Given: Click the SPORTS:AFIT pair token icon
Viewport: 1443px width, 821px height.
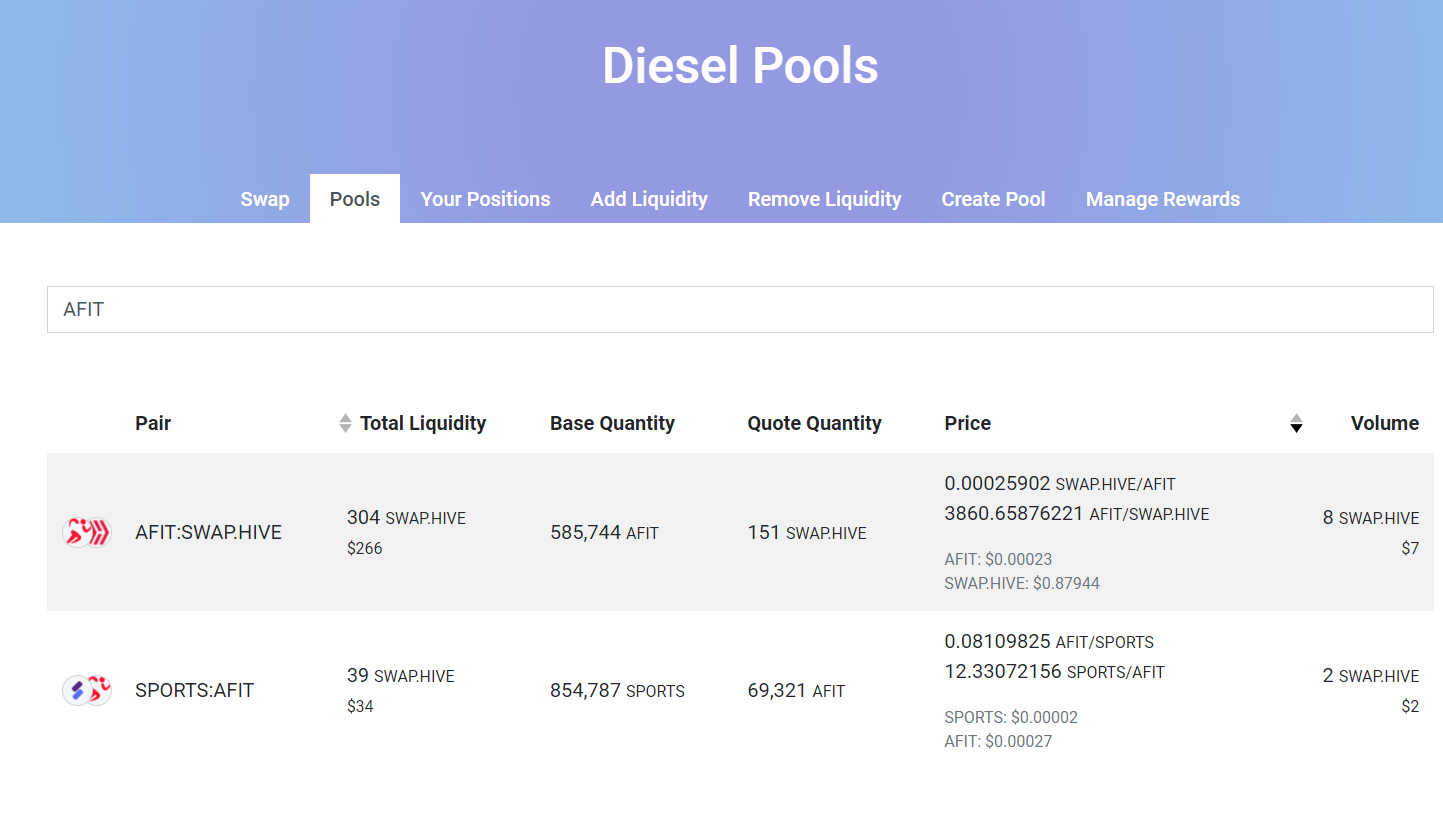Looking at the screenshot, I should tap(86, 690).
